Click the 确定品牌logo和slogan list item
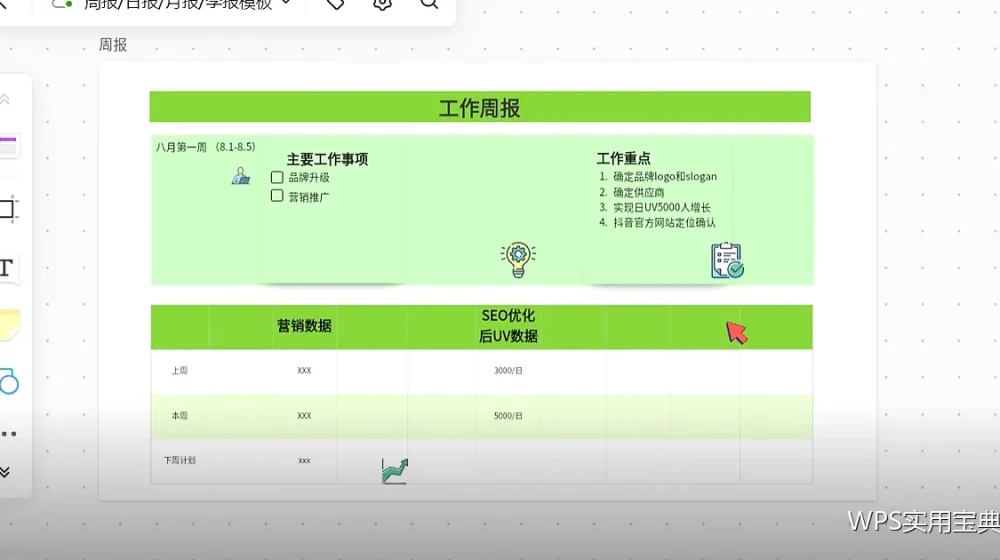 (665, 177)
